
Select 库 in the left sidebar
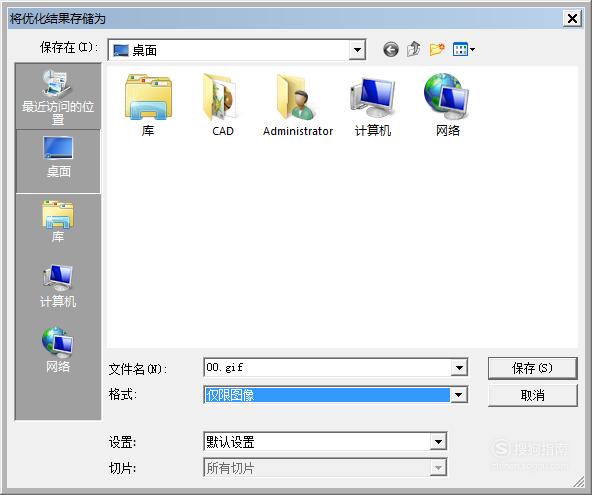58,221
